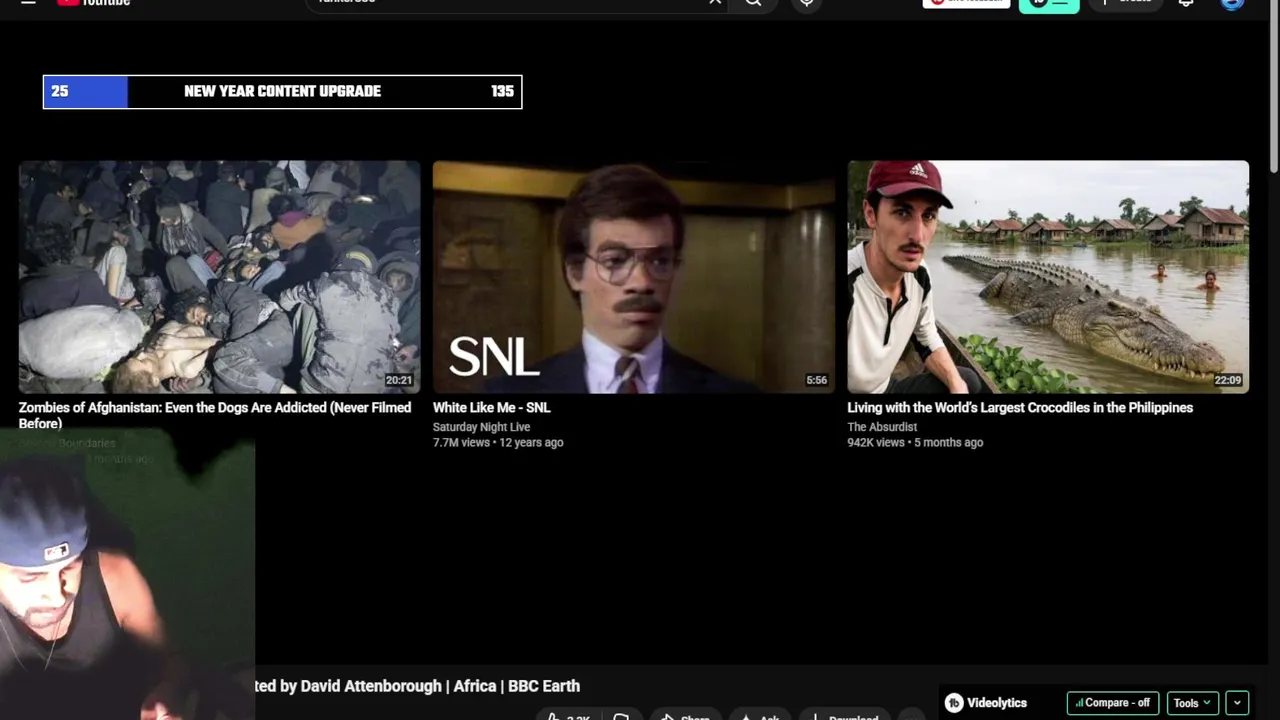Toggle the 'Compare - off' button
The width and height of the screenshot is (1280, 720).
coord(1112,703)
